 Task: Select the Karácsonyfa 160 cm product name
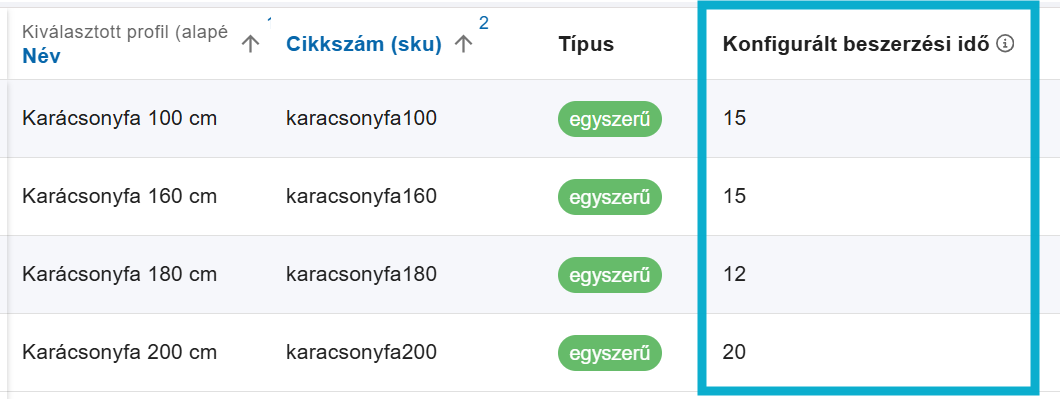[120, 196]
